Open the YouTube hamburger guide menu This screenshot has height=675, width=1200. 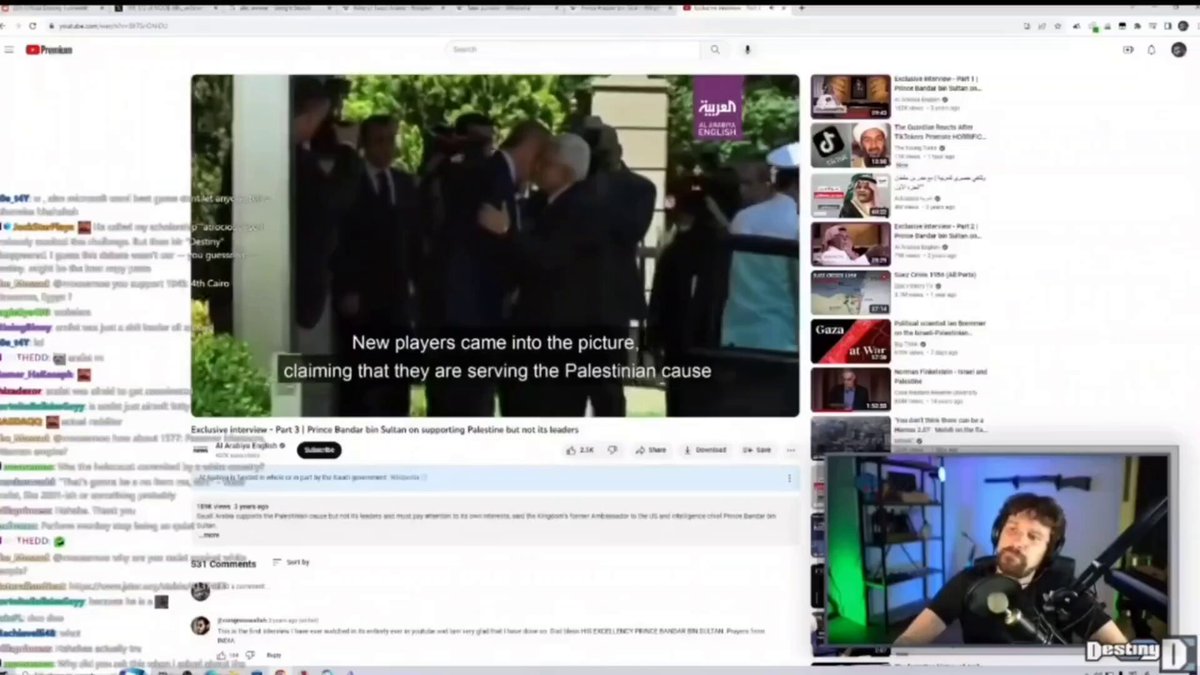(9, 49)
